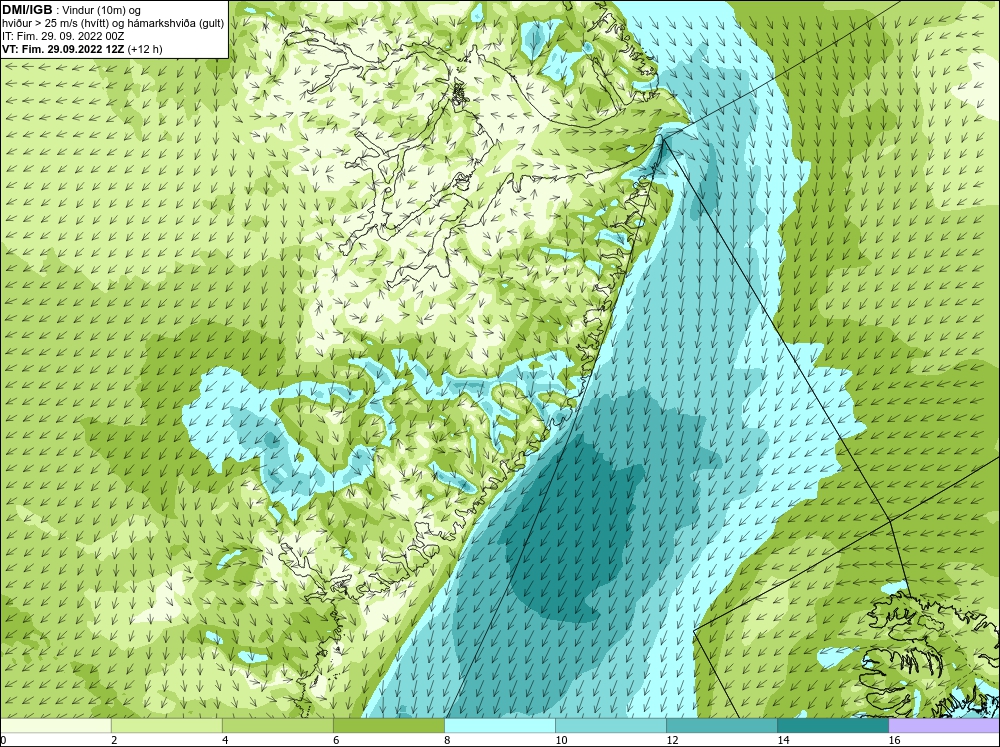Viewport: 1000px width, 747px height.
Task: Click the 14–16 m/s dark teal swatch
Action: 832,725
